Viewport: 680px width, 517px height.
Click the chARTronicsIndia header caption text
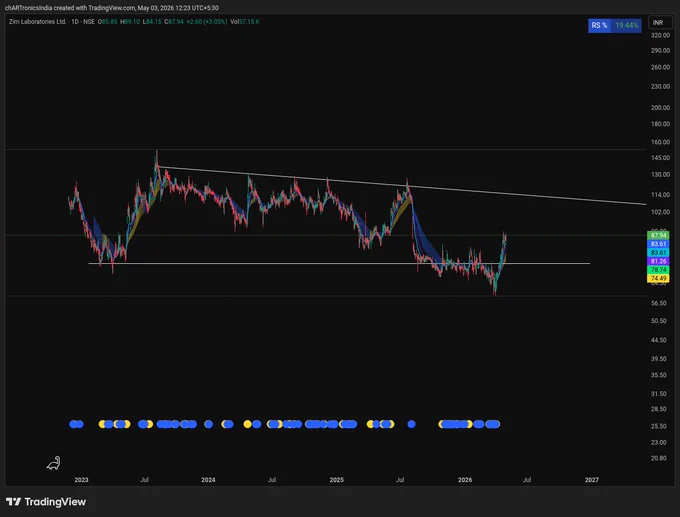click(x=111, y=8)
